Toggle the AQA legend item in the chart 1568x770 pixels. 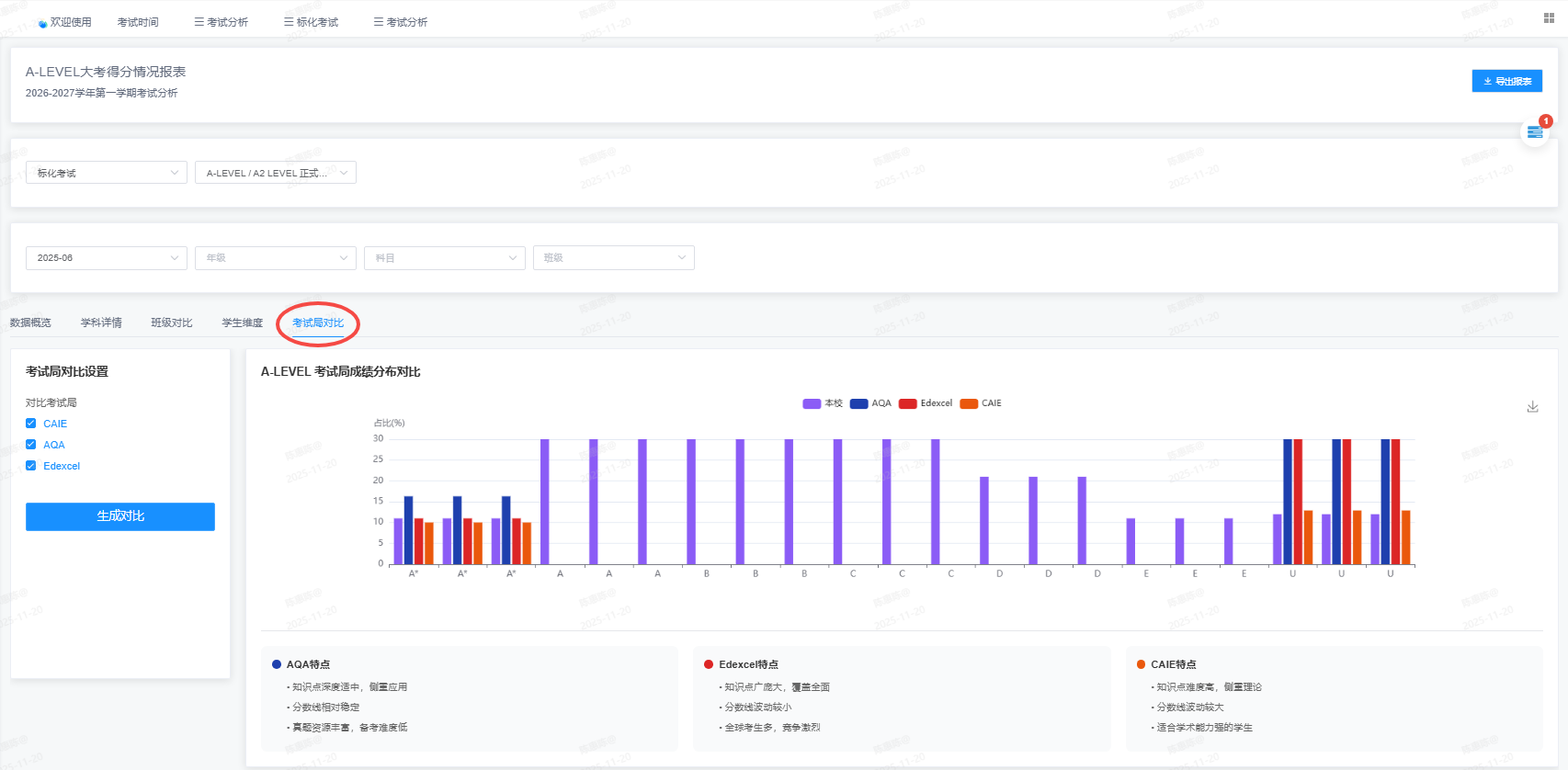(x=870, y=403)
